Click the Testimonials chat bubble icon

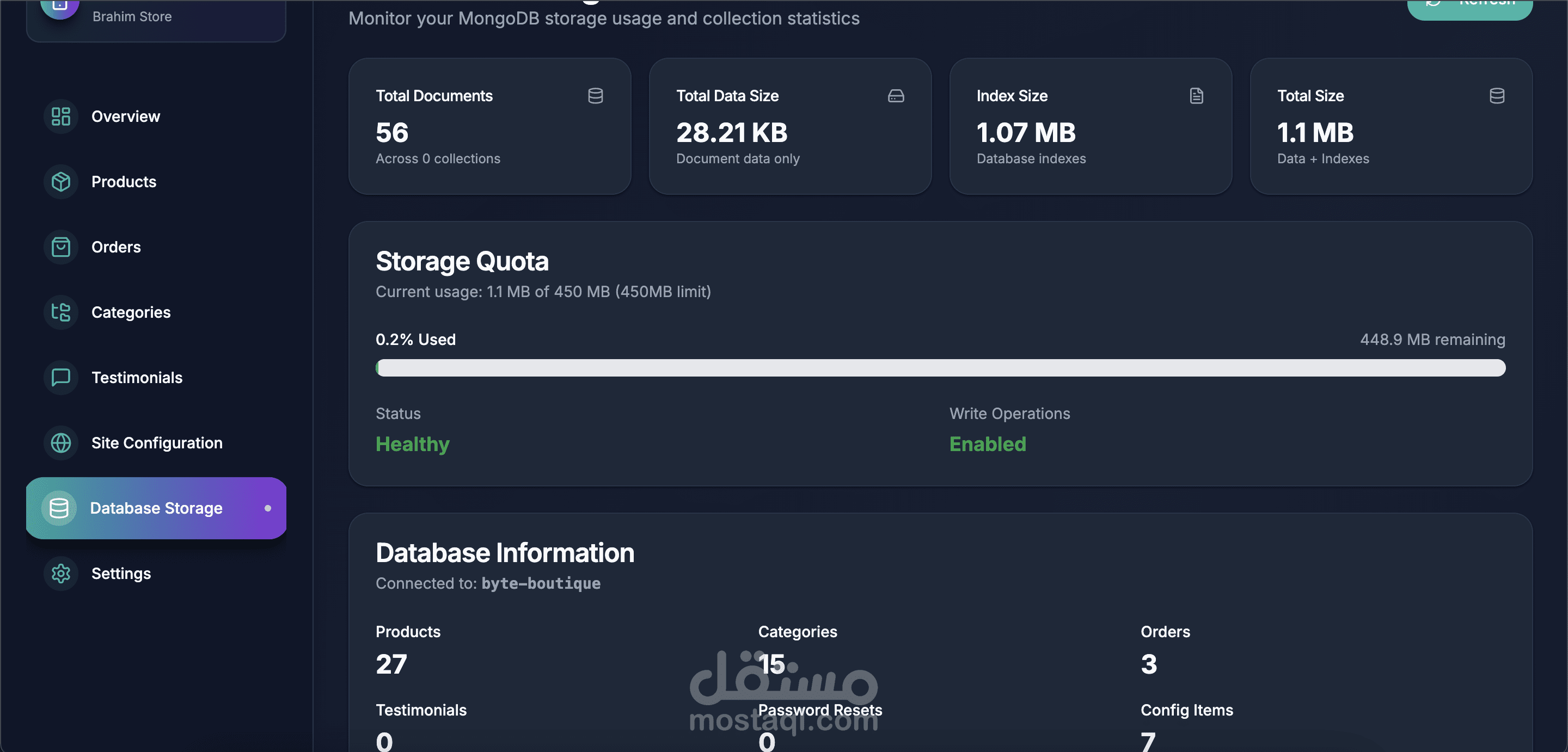click(61, 377)
